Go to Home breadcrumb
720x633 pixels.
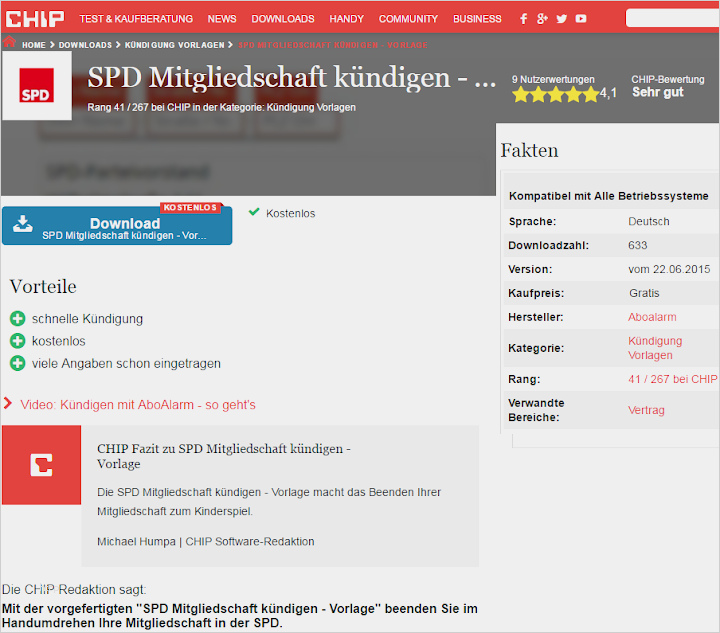click(34, 45)
